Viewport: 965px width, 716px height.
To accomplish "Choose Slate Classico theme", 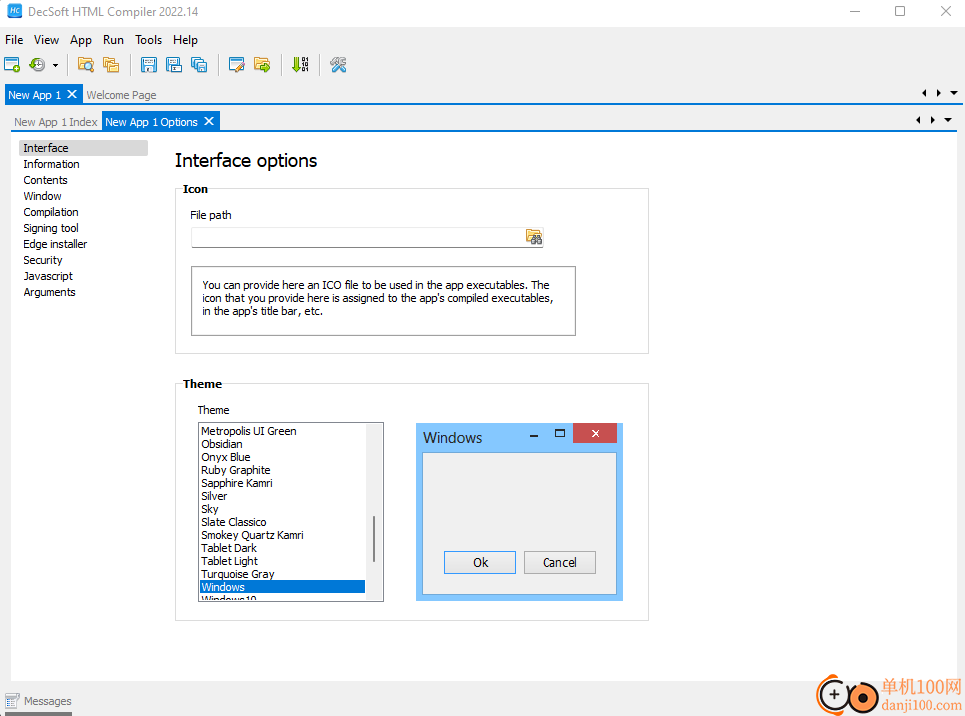I will click(282, 521).
